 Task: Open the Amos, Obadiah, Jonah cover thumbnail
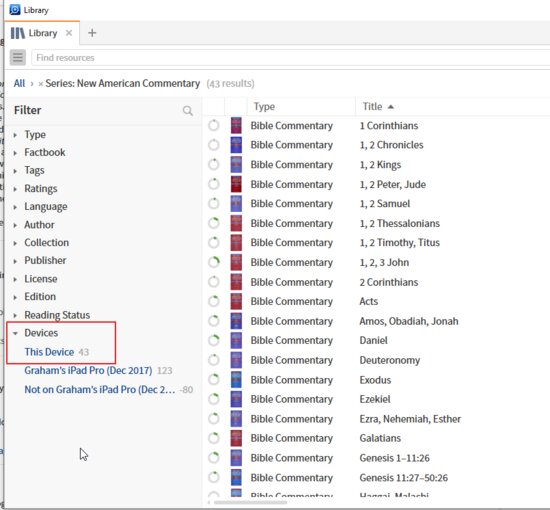(x=236, y=321)
